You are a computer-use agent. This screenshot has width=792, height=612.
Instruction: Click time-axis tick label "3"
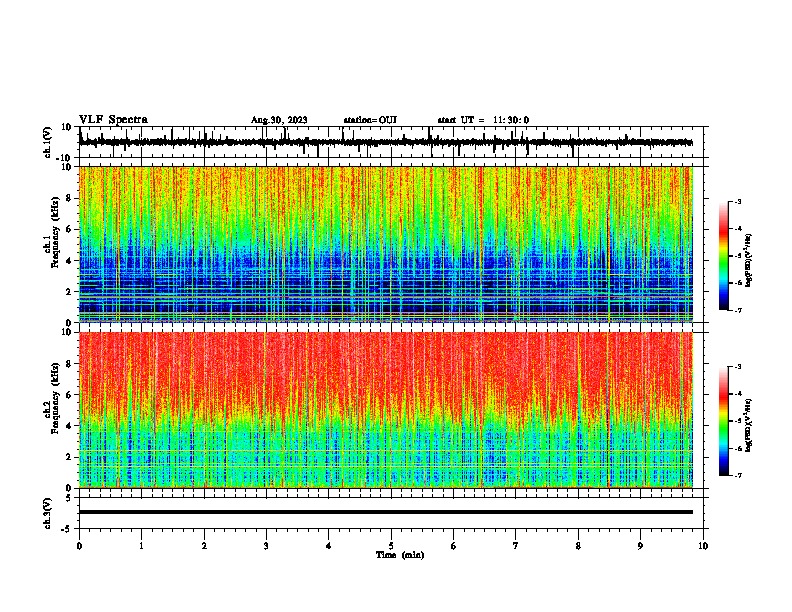click(266, 546)
